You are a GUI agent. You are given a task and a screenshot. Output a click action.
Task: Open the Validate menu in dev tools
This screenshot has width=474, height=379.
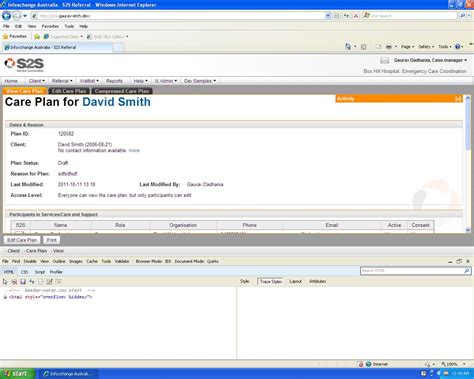[122, 261]
